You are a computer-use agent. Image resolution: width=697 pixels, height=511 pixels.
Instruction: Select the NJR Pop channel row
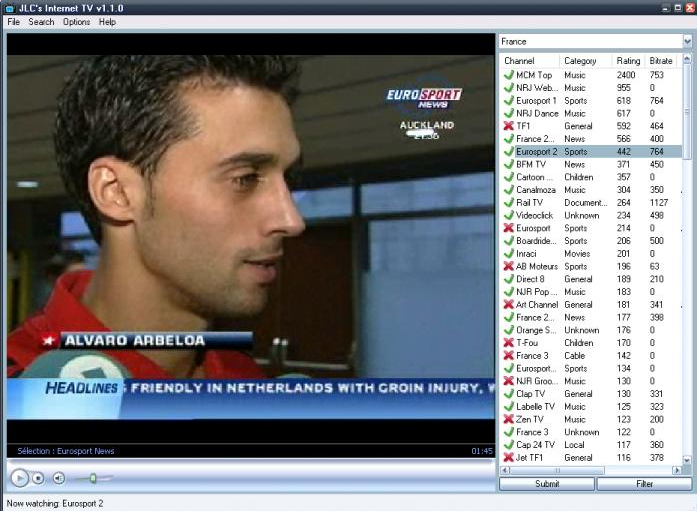point(591,292)
